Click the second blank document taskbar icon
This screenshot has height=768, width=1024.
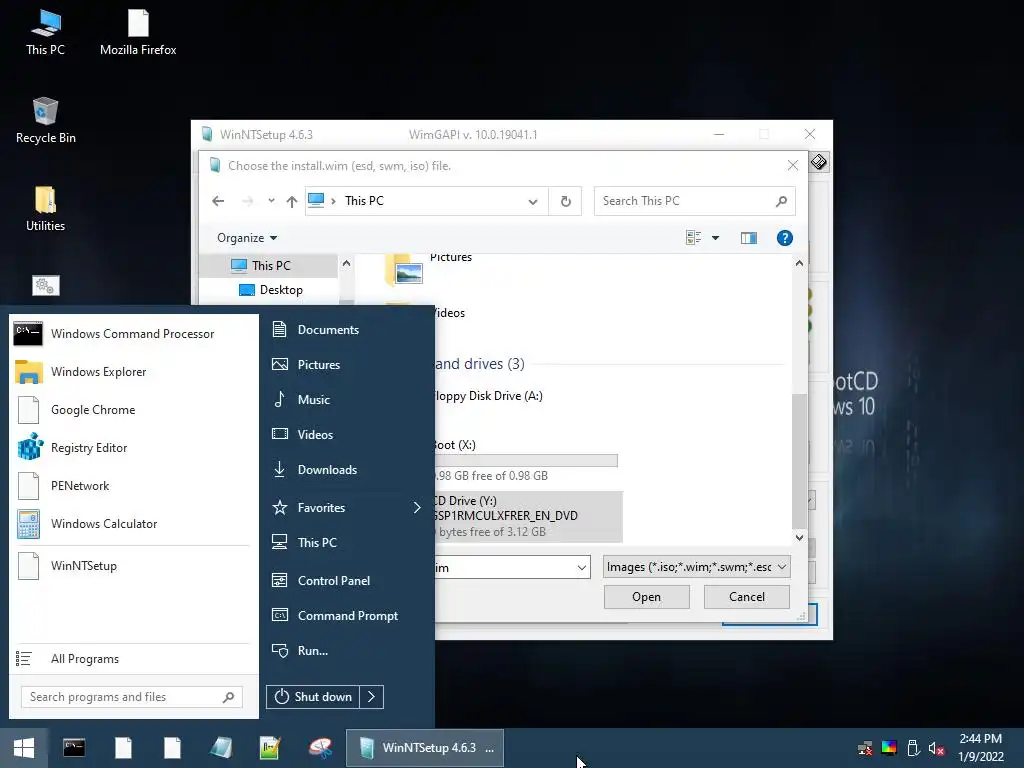click(x=172, y=748)
